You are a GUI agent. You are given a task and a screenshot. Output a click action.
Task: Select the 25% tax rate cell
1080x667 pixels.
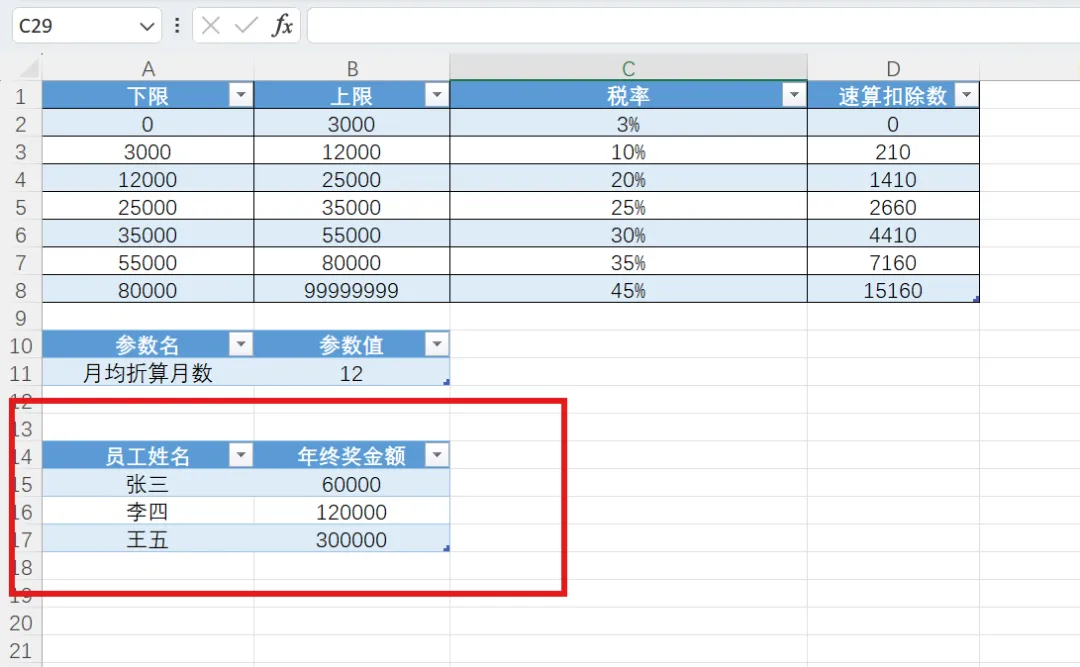(628, 207)
